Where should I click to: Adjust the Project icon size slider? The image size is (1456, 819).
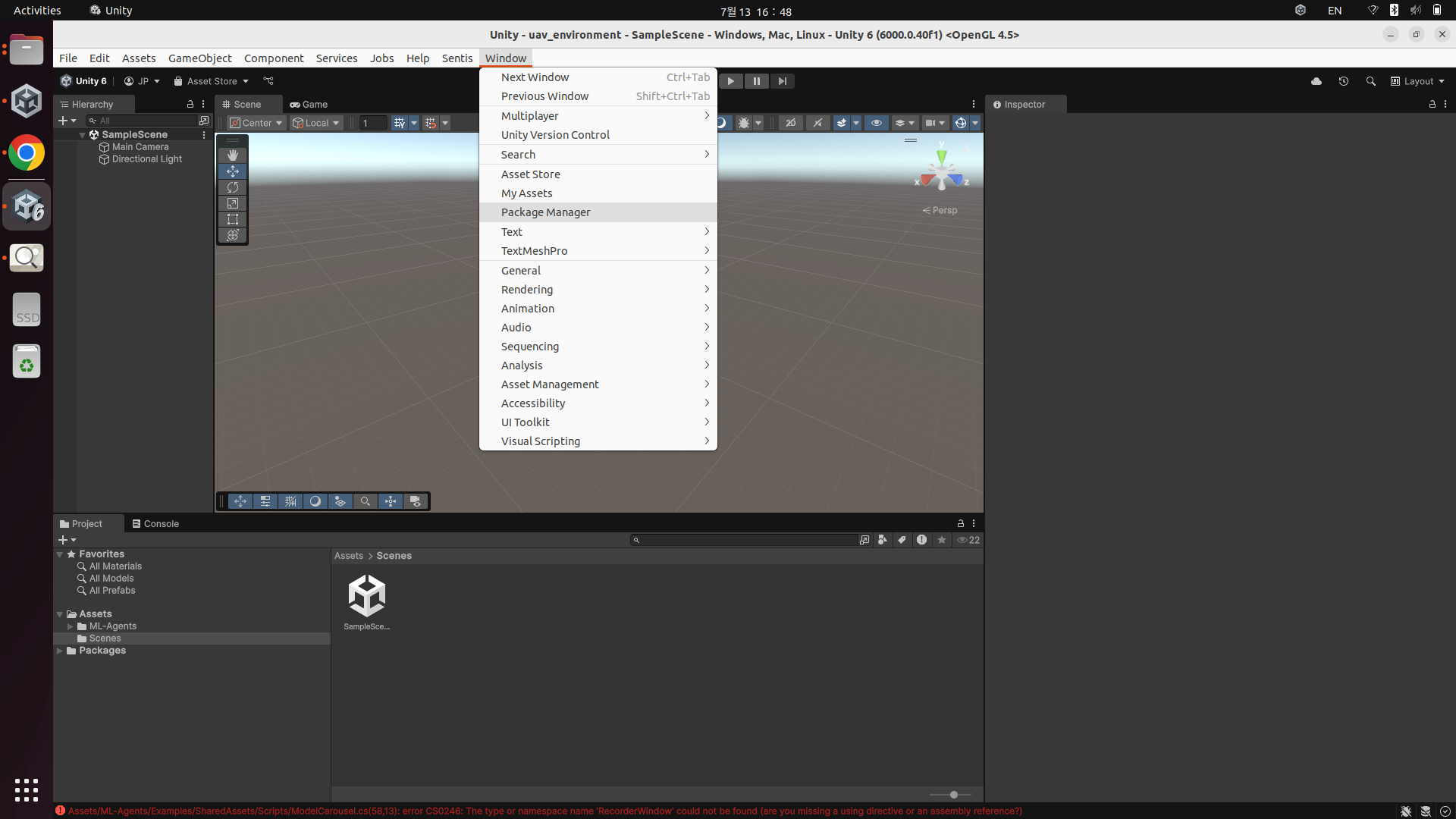[x=953, y=795]
